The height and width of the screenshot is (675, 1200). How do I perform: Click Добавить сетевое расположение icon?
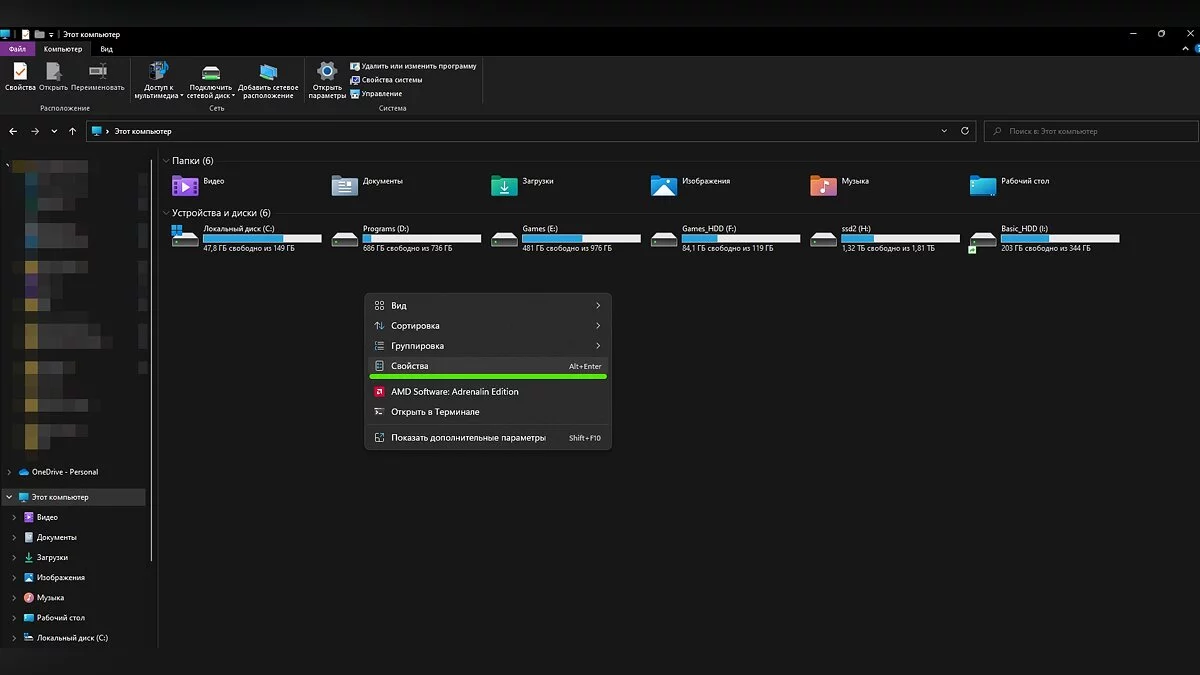268,72
